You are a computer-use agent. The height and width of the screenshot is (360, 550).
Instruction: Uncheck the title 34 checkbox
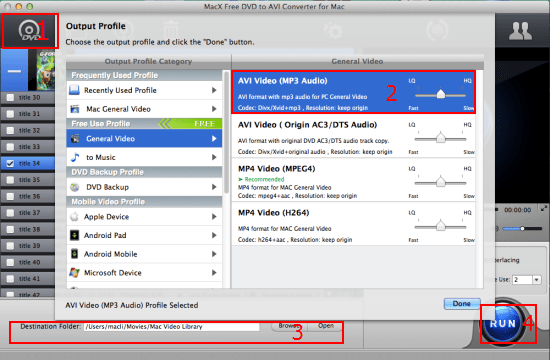pyautogui.click(x=10, y=163)
